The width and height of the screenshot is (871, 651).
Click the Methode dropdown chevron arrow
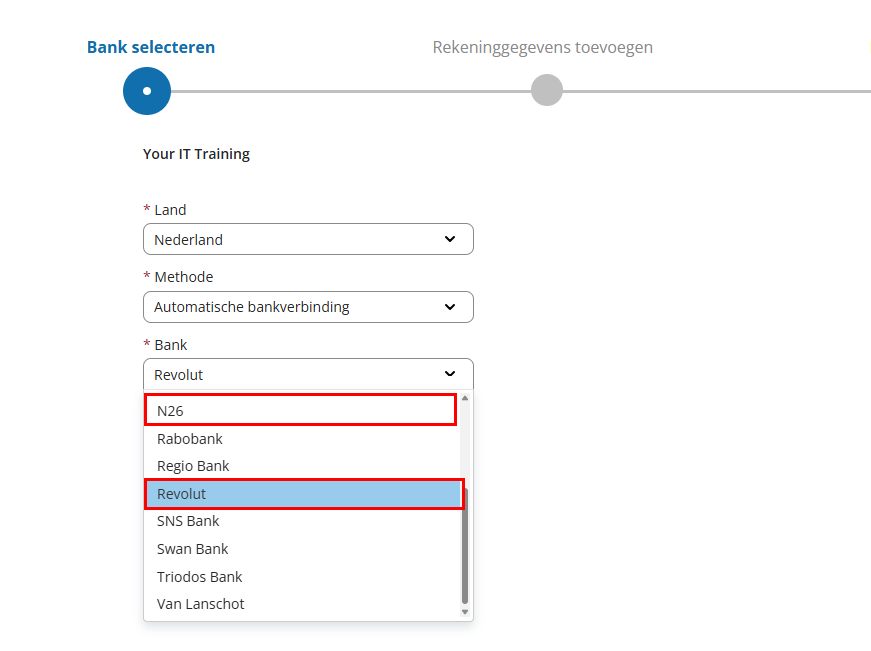(450, 307)
